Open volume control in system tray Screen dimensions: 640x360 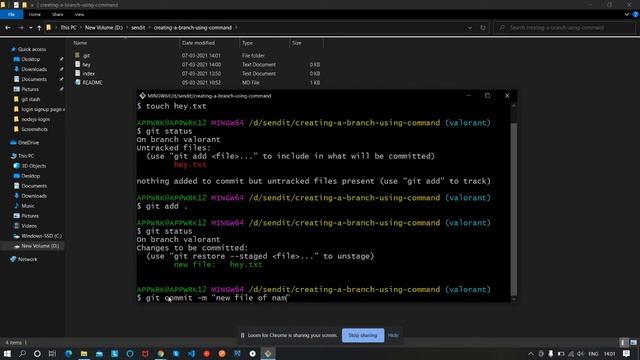[x=580, y=354]
